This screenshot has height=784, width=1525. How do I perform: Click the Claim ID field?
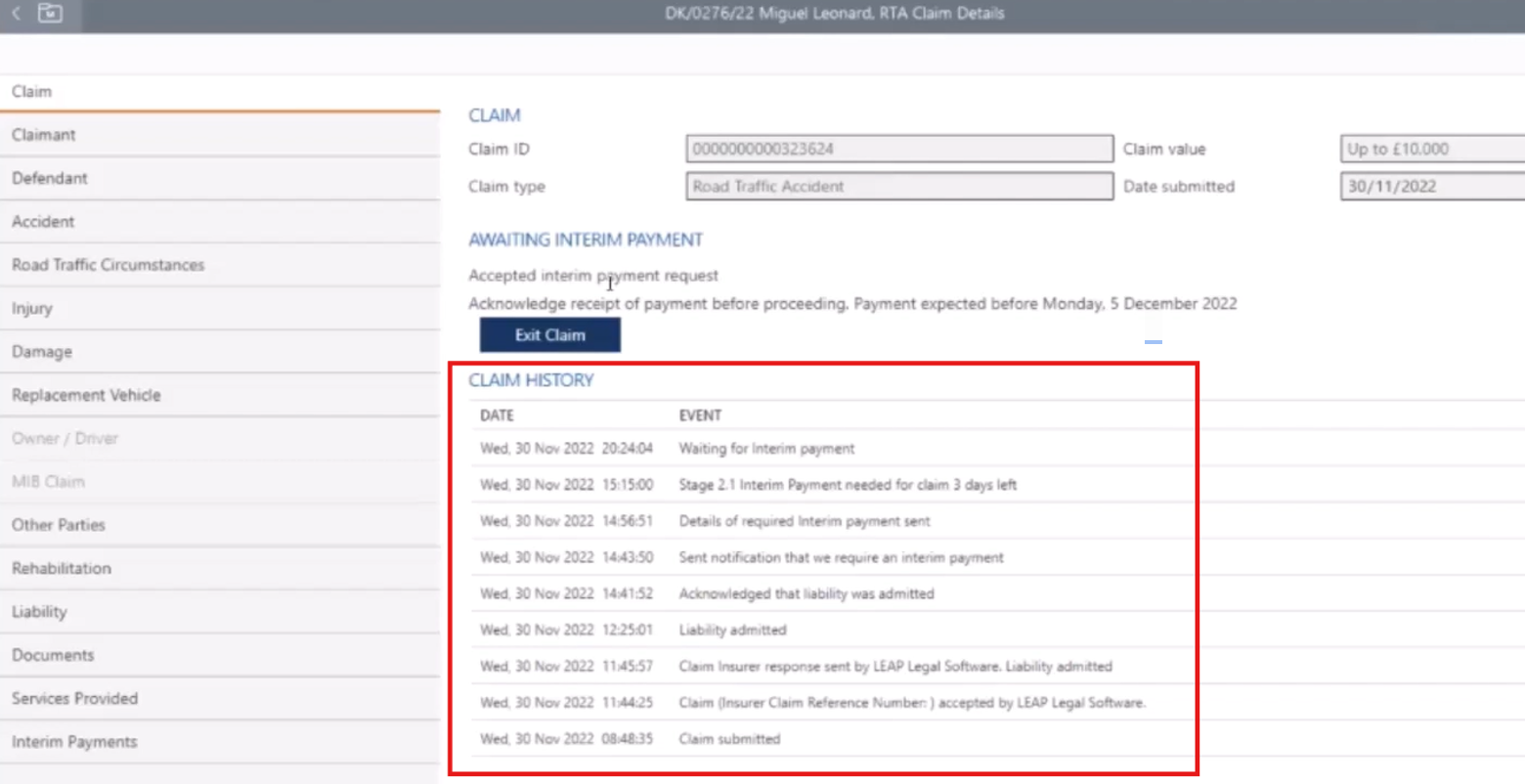coord(898,149)
